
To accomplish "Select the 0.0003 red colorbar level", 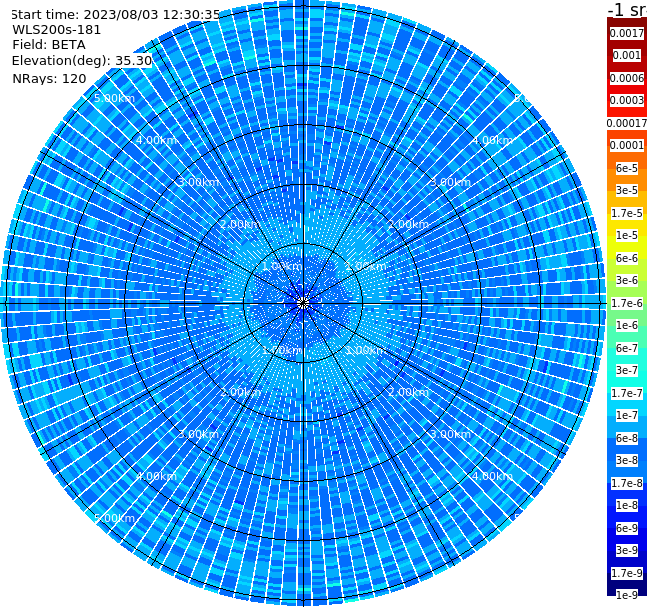I will [x=627, y=100].
